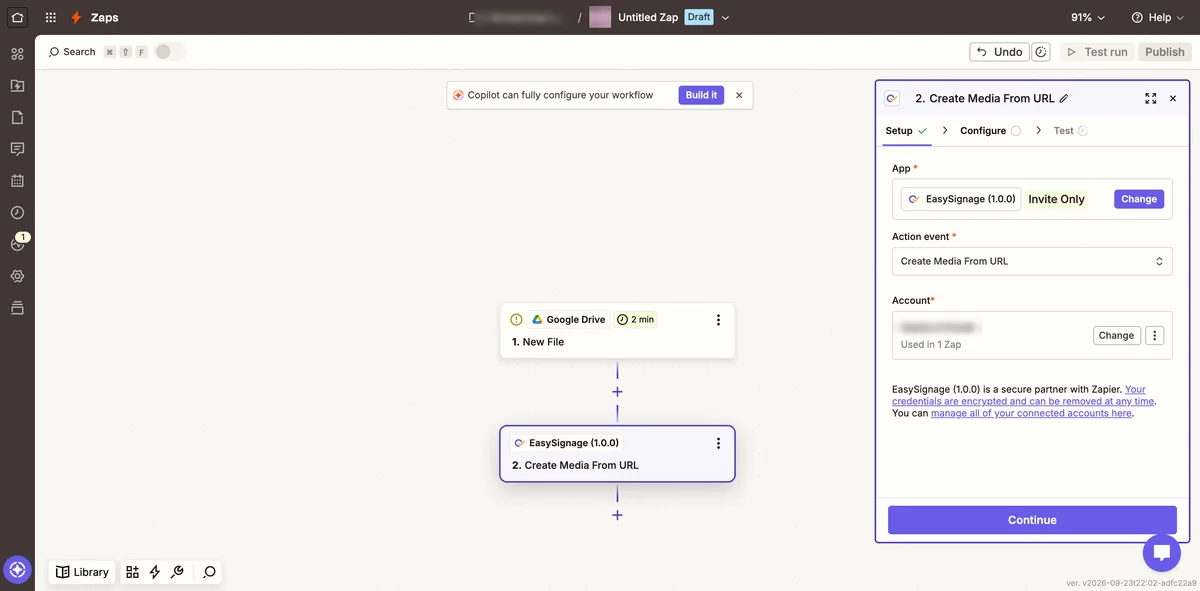The height and width of the screenshot is (591, 1200).
Task: Click the magnifier icon in bottom toolbar
Action: [209, 572]
